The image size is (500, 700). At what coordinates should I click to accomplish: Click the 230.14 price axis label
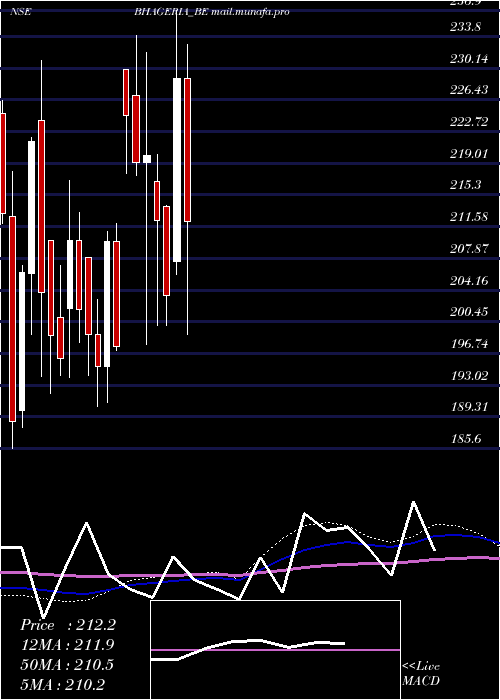pos(469,58)
